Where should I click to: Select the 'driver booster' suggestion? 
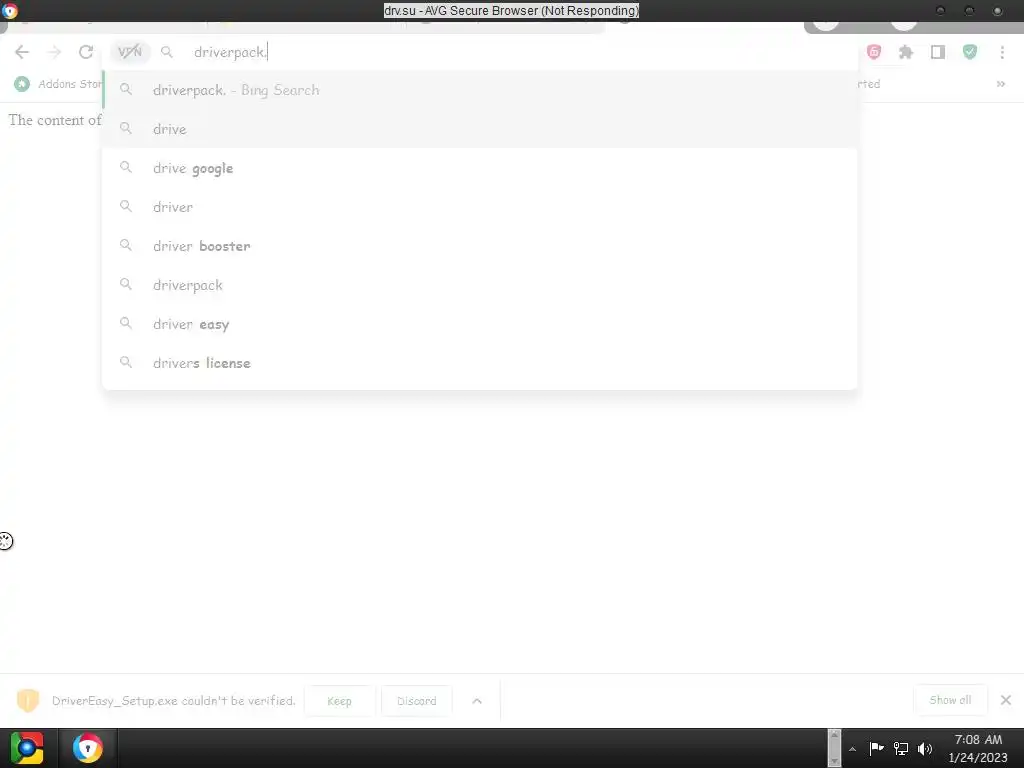pos(479,246)
